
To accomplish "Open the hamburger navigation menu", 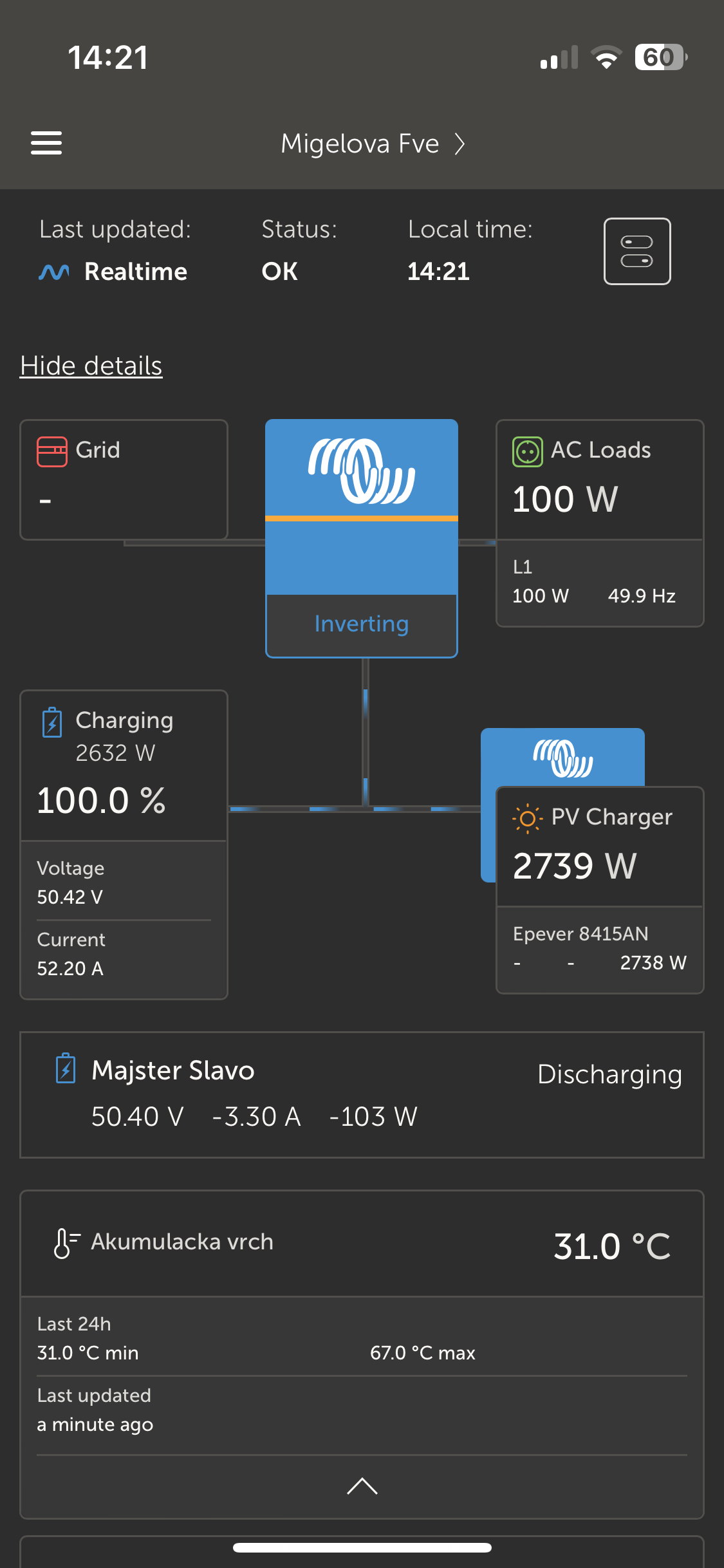I will [46, 143].
